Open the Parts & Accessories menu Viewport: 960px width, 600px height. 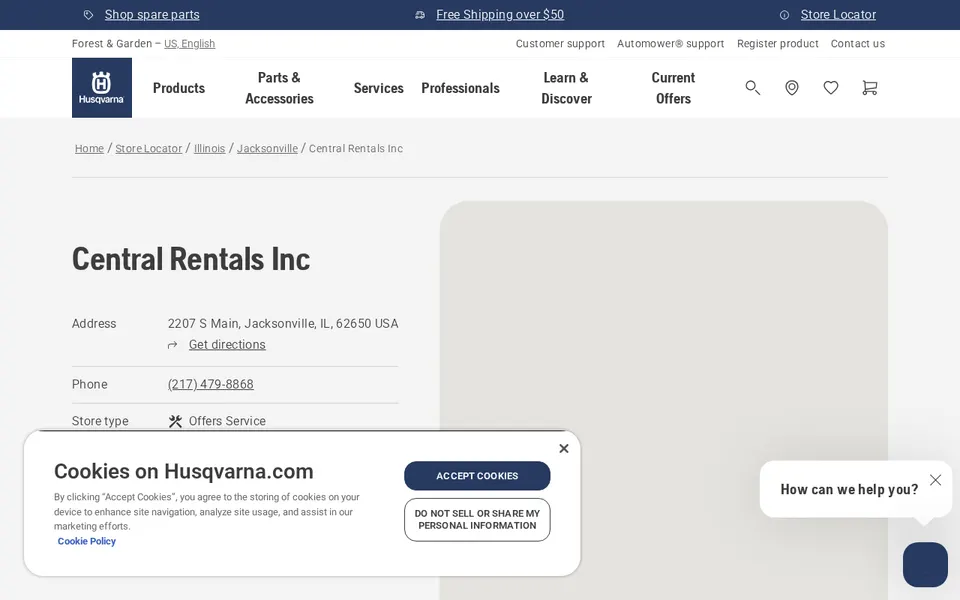[279, 88]
